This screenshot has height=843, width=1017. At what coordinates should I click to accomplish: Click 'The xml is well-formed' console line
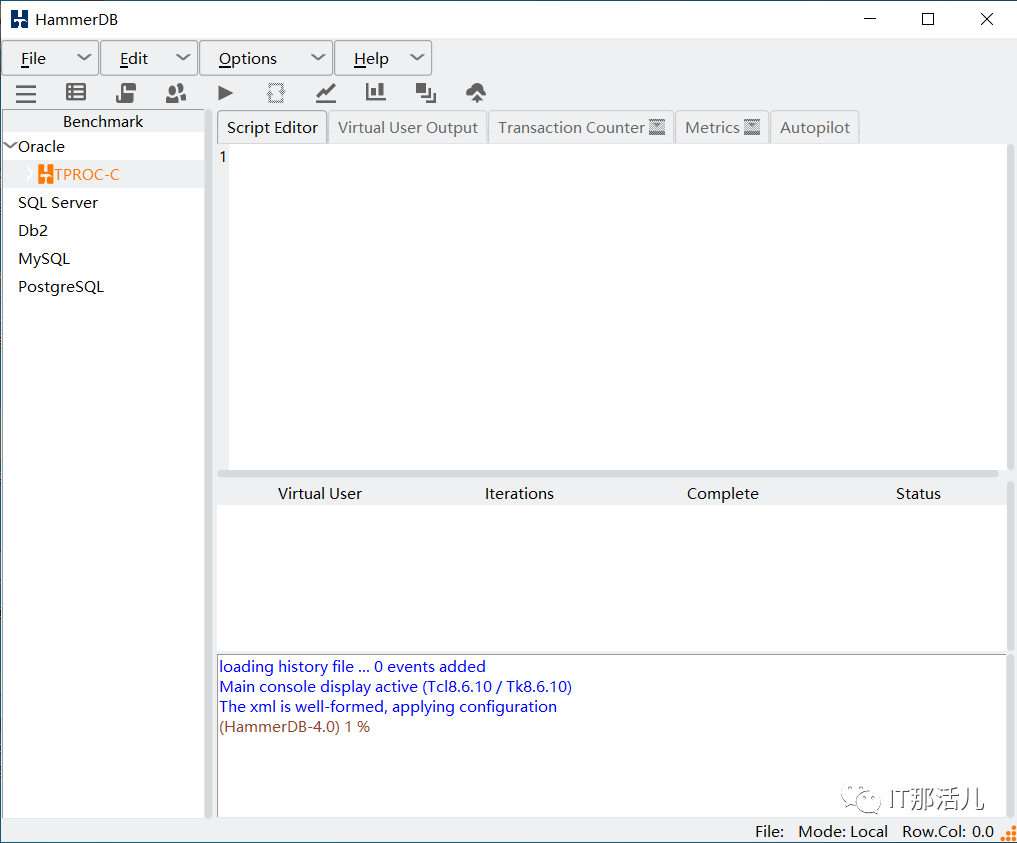tap(388, 707)
